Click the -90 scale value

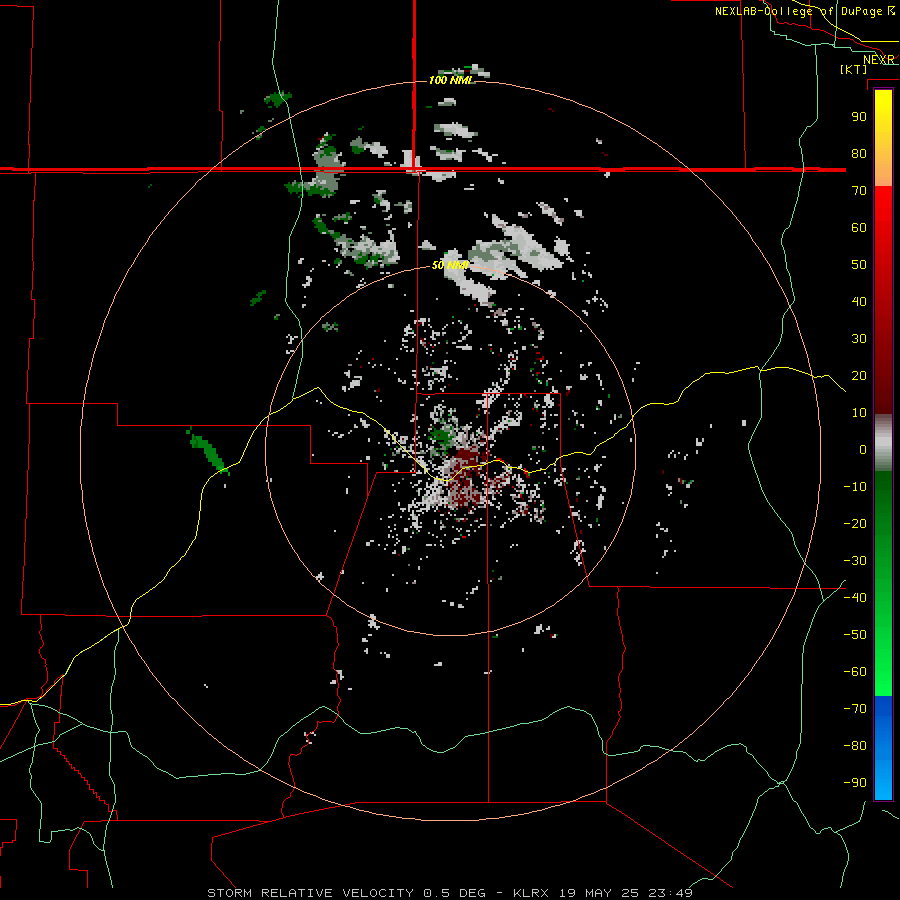pos(855,783)
